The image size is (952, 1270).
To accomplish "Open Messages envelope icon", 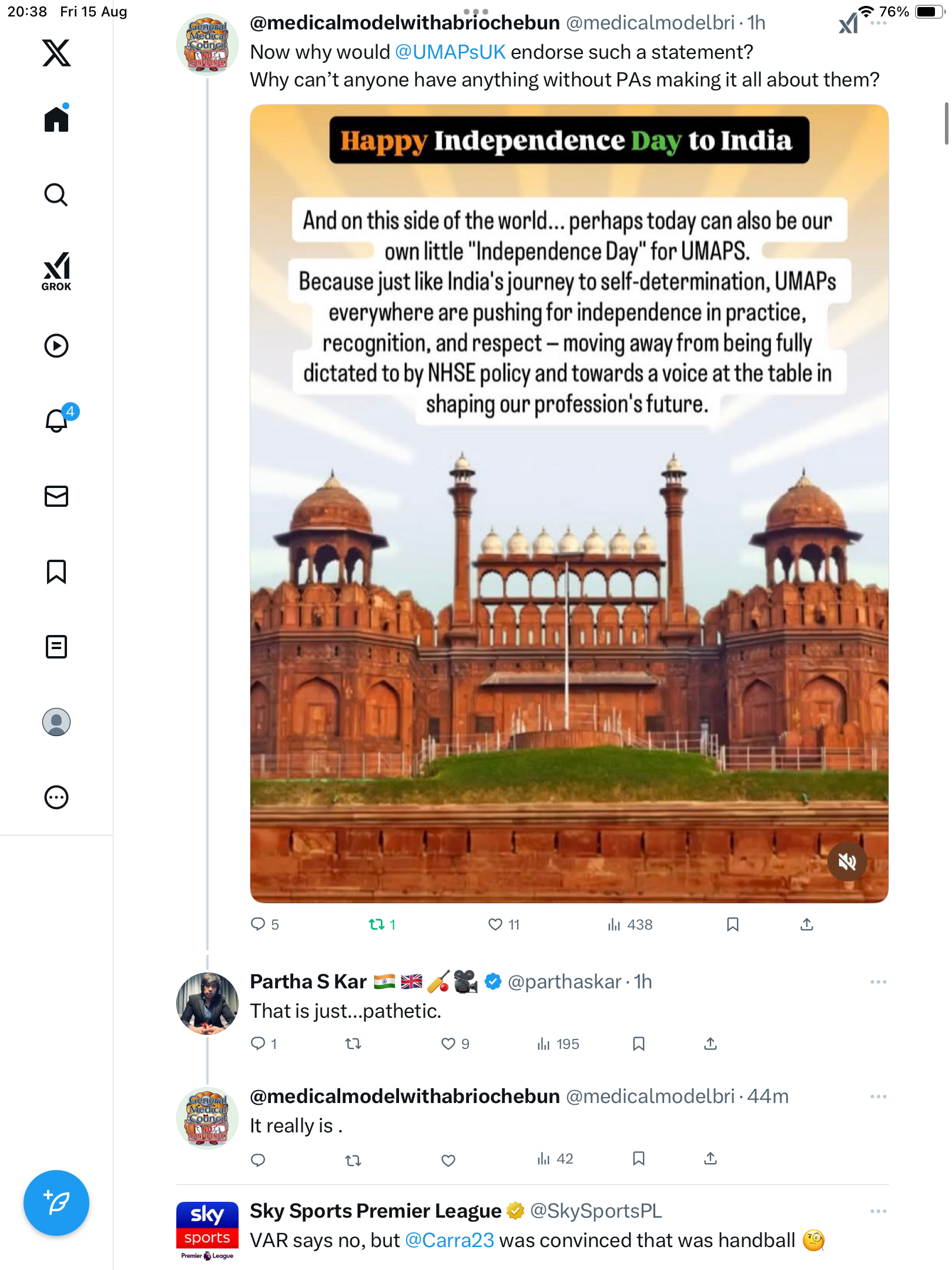I will pyautogui.click(x=56, y=496).
